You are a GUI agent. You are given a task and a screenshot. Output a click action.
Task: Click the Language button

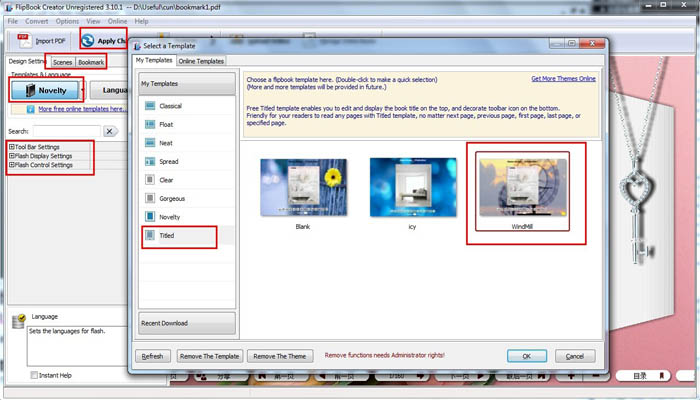[110, 90]
